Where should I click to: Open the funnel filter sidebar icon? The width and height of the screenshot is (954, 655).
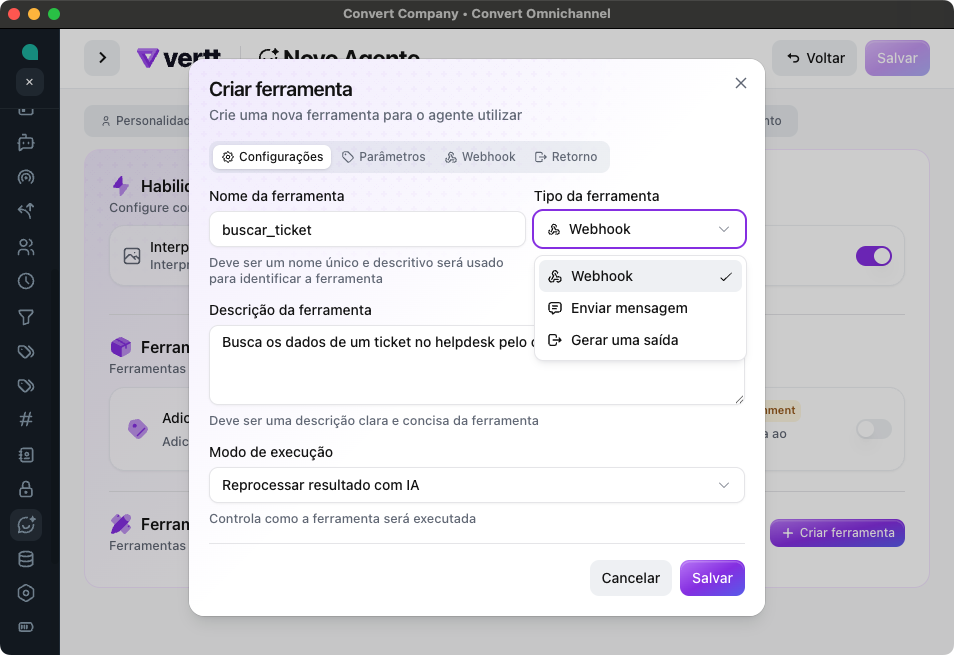26,317
